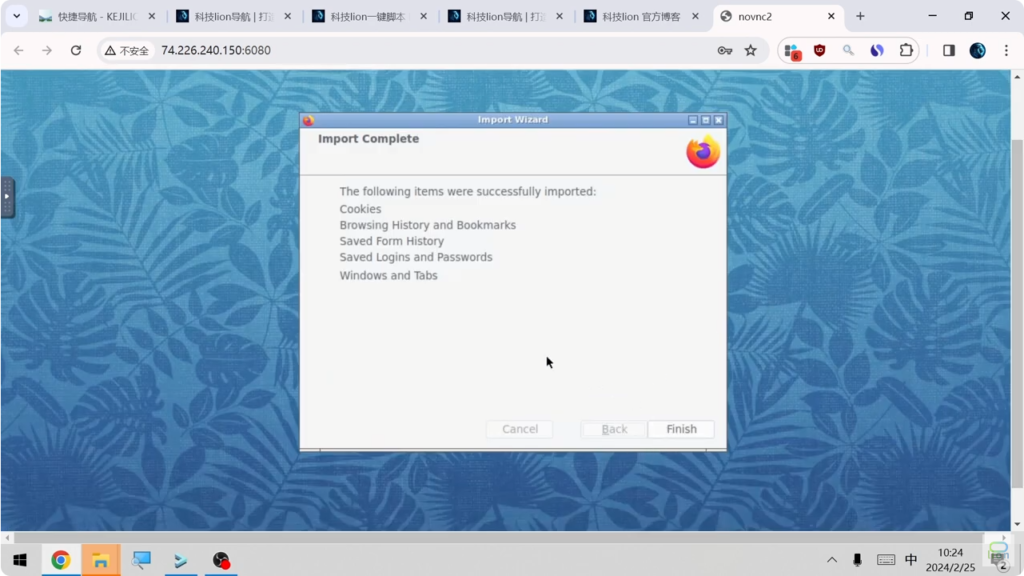
Task: Open File Explorer from the taskbar
Action: pos(100,560)
